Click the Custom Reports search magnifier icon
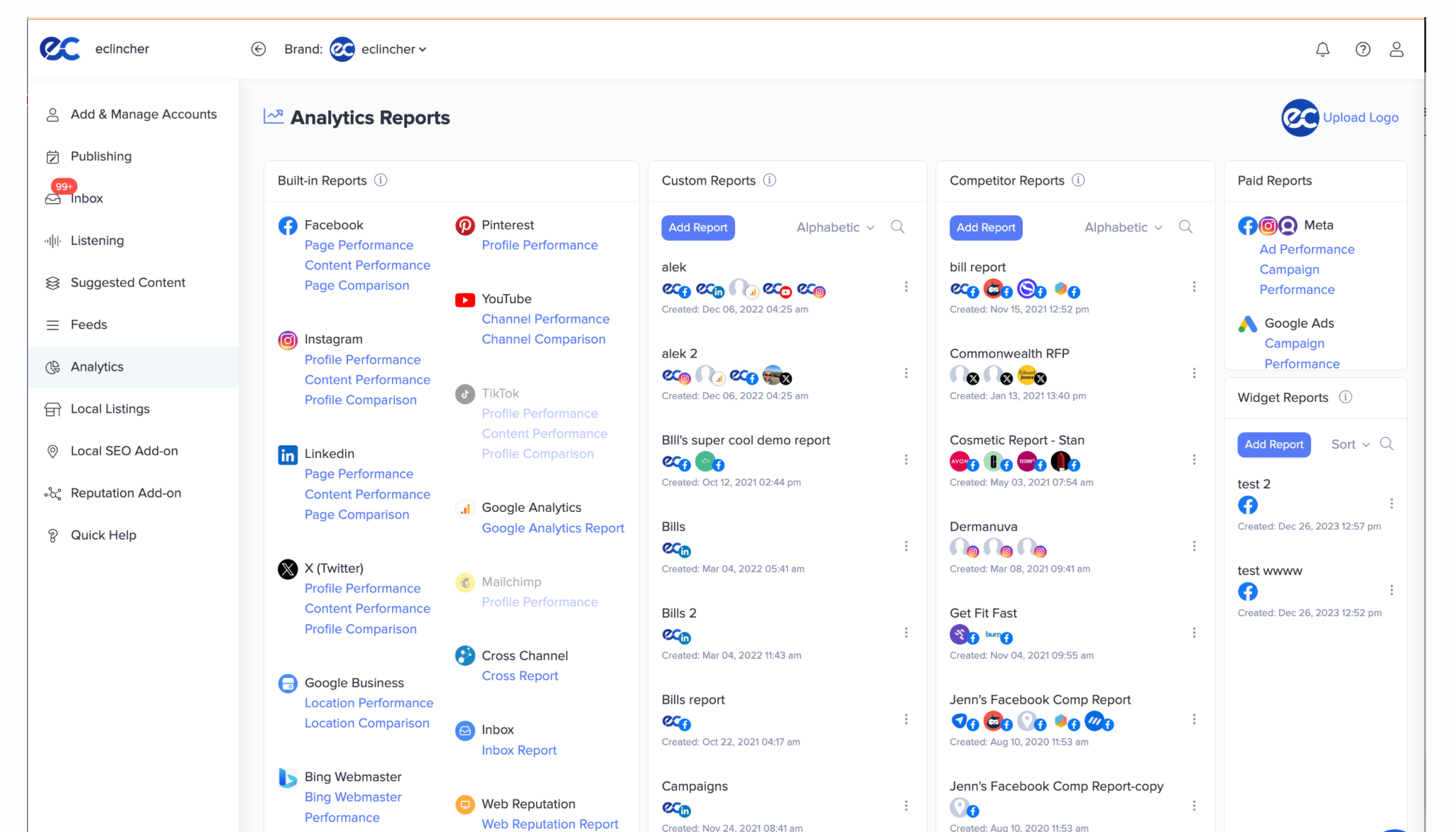 (897, 227)
